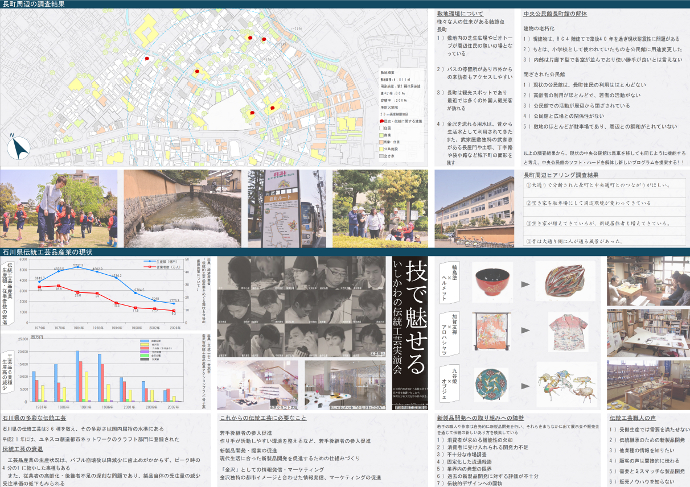The height and width of the screenshot is (487, 690).
Task: Open the photo of people seated at table
Action: (x=649, y=281)
